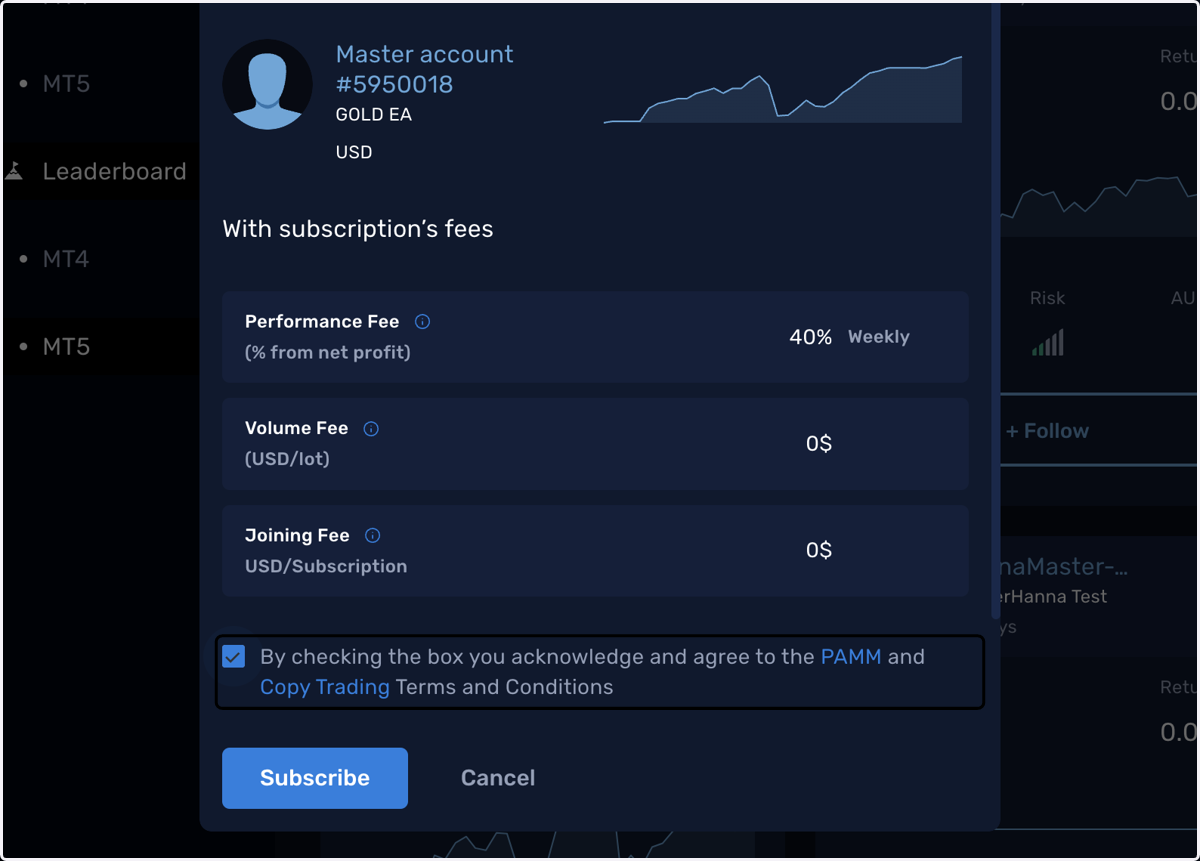Open Volume Fee info tooltip icon
Screen dimensions: 1200x861
click(x=371, y=429)
